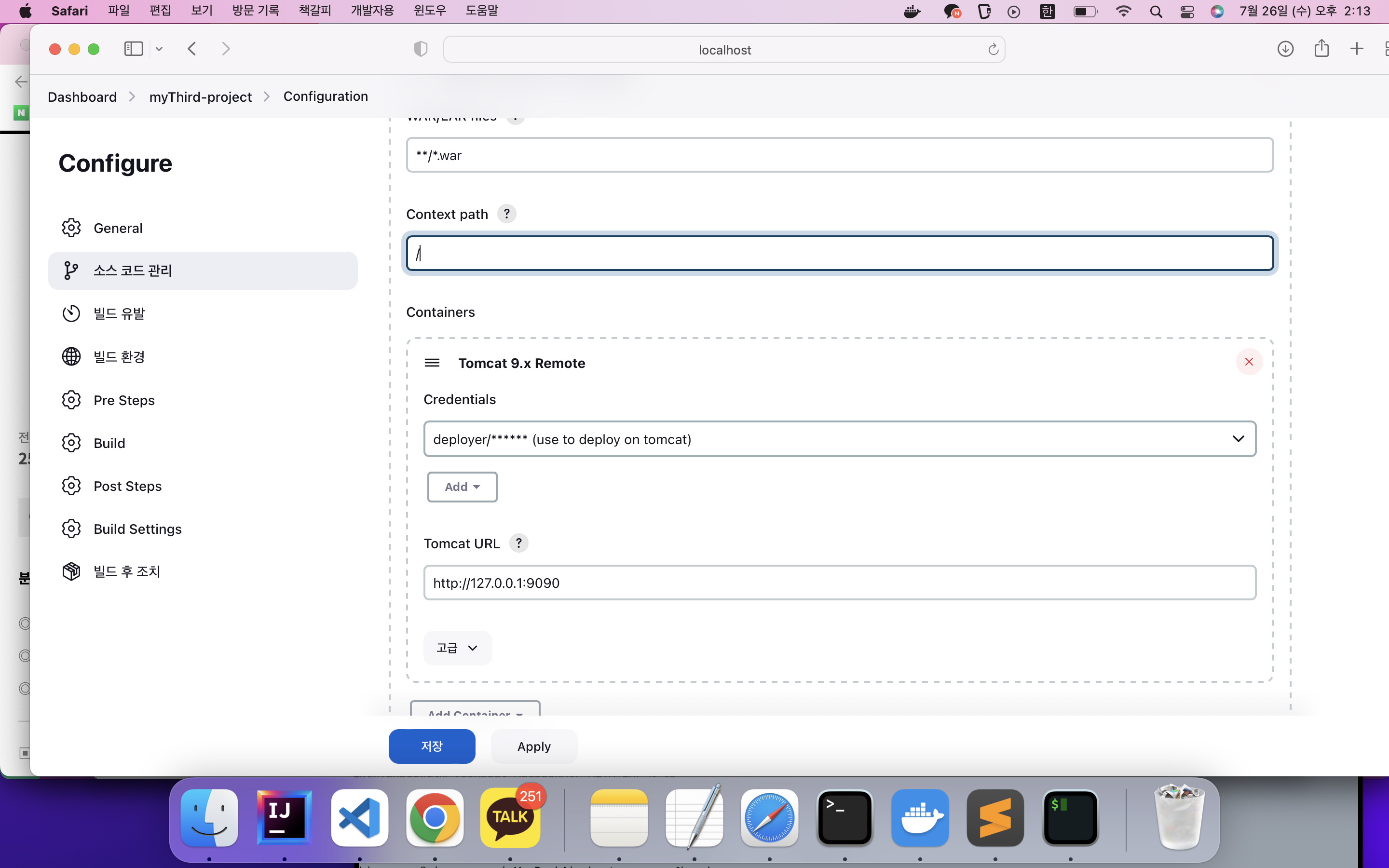Click the Apply button

point(534,746)
